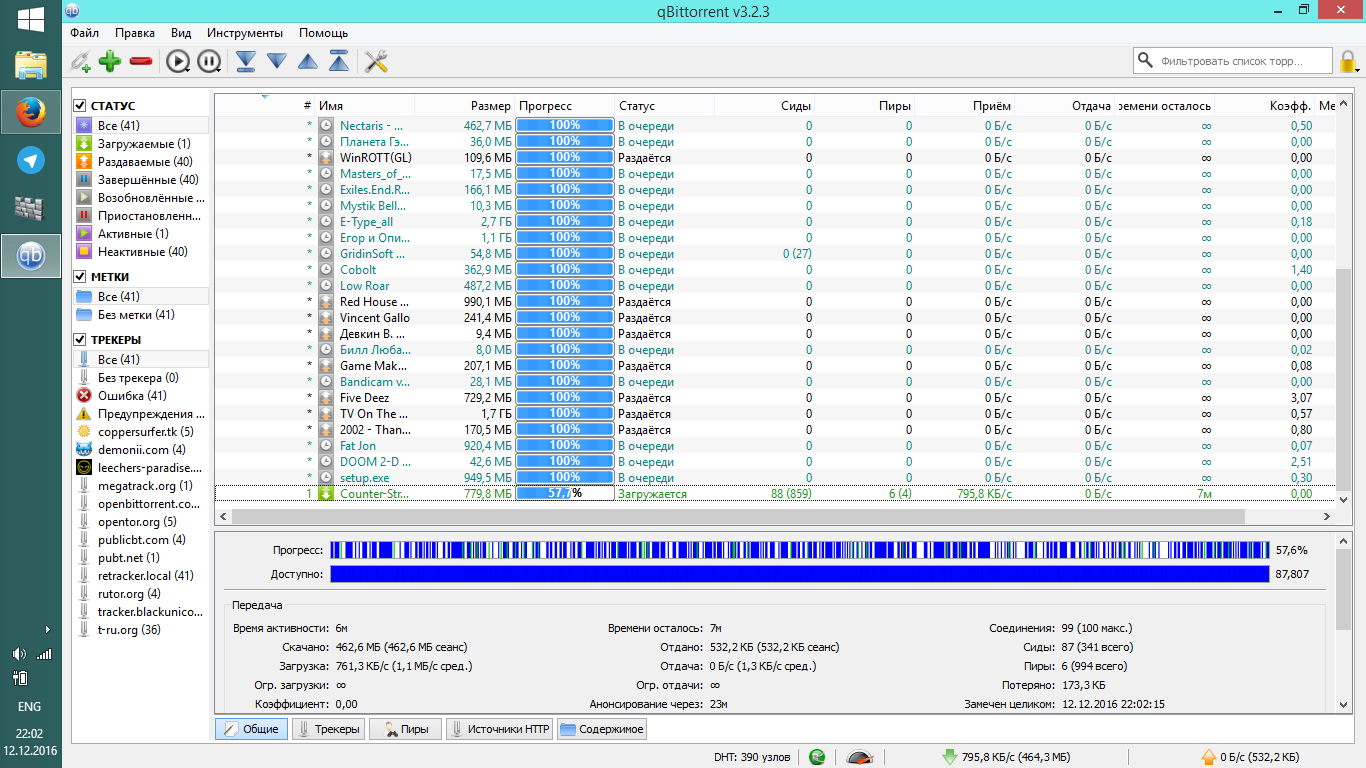Filter by rutor.org (4) tracker

[x=129, y=594]
